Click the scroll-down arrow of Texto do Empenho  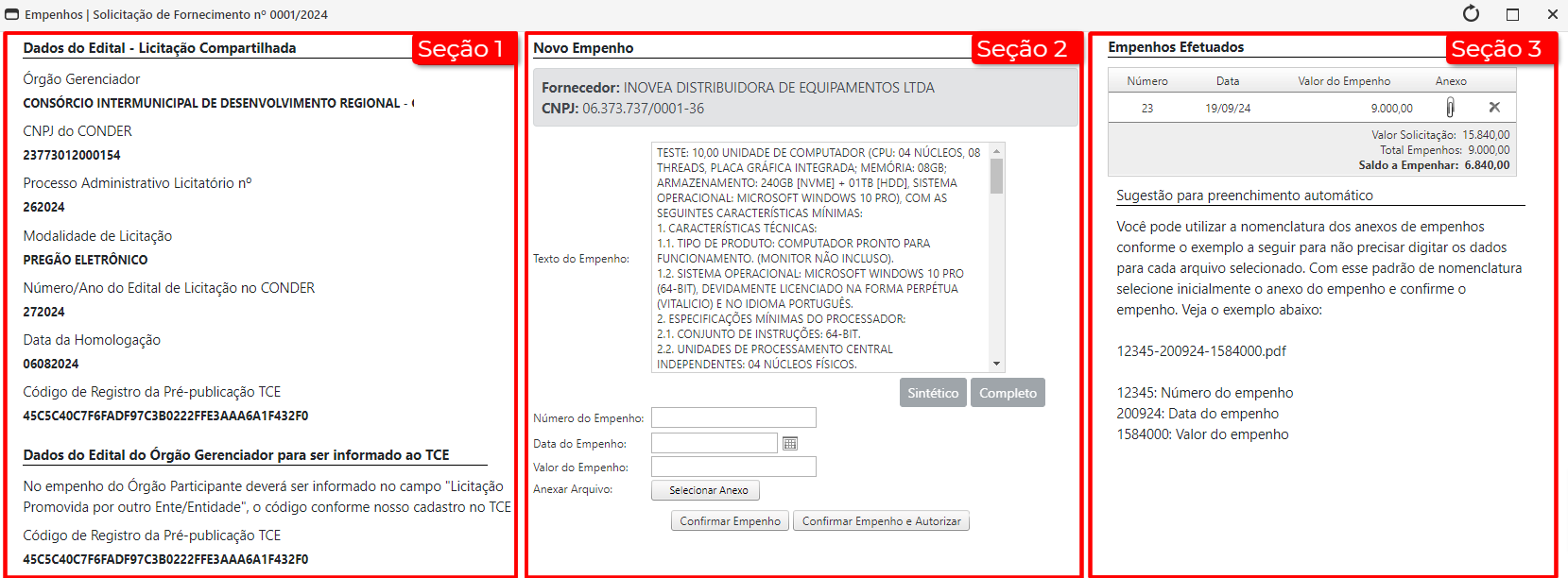tap(996, 364)
